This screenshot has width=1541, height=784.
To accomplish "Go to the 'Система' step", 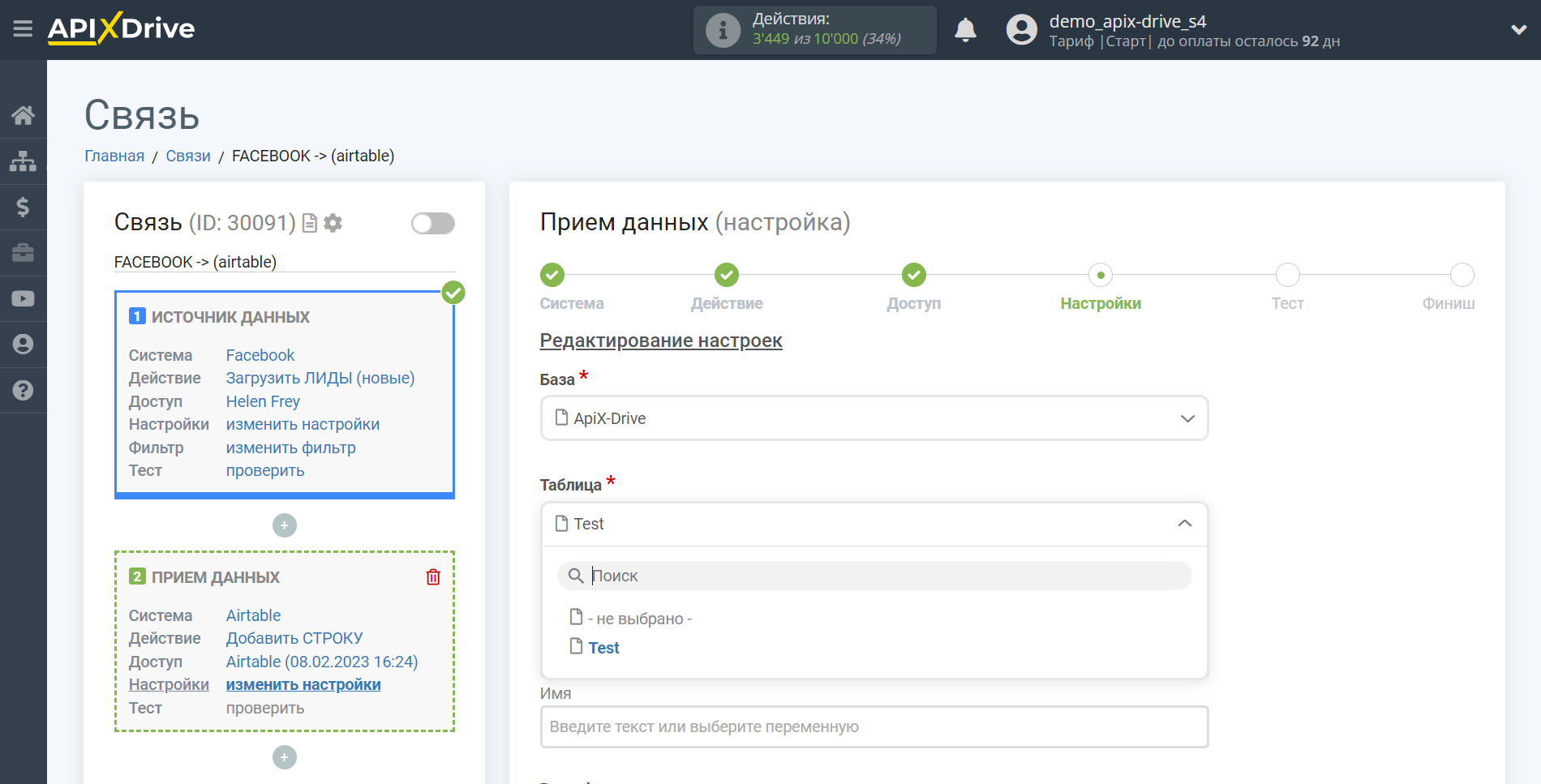I will click(552, 275).
